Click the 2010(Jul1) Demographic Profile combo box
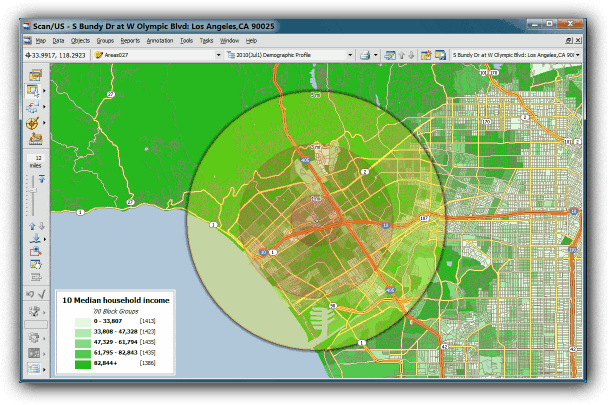Screen dimensions: 609x405 click(x=290, y=55)
